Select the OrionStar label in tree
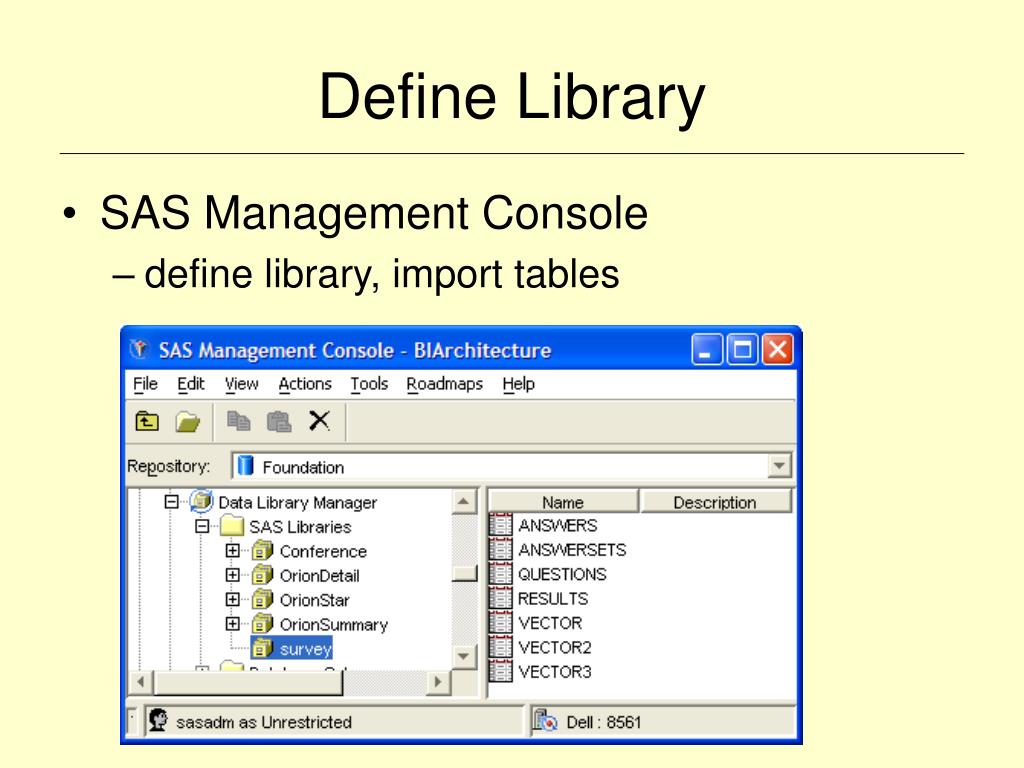The height and width of the screenshot is (768, 1024). point(314,600)
